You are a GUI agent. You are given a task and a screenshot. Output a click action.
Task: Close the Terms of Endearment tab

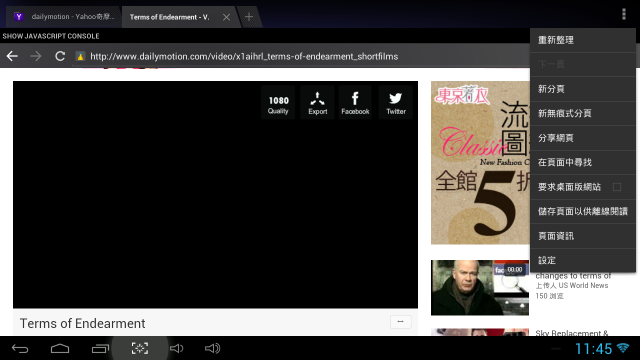(x=226, y=17)
